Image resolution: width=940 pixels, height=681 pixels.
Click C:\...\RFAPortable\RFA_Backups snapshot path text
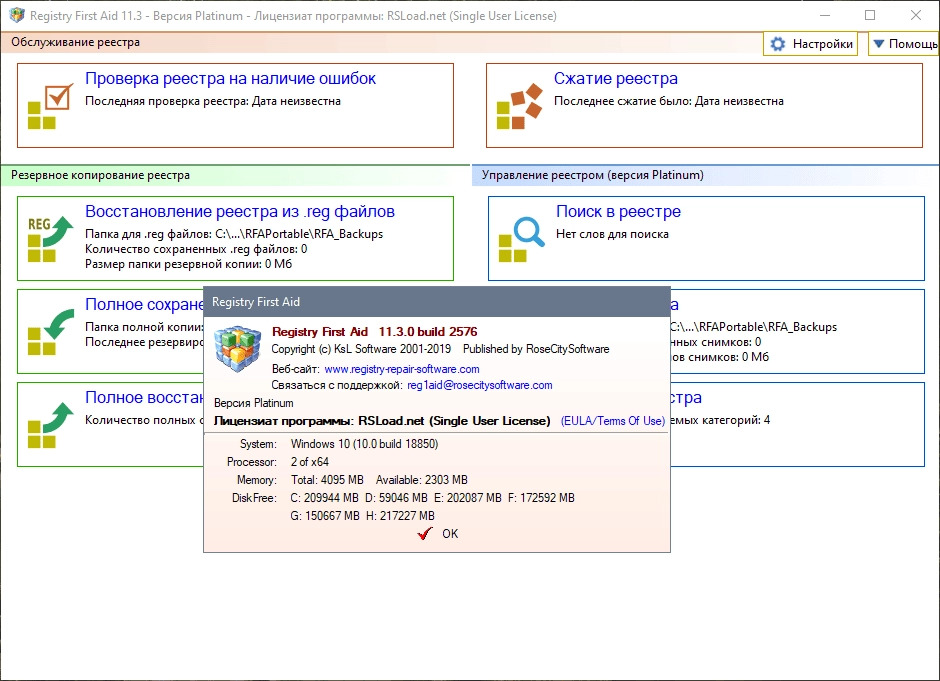(x=754, y=327)
